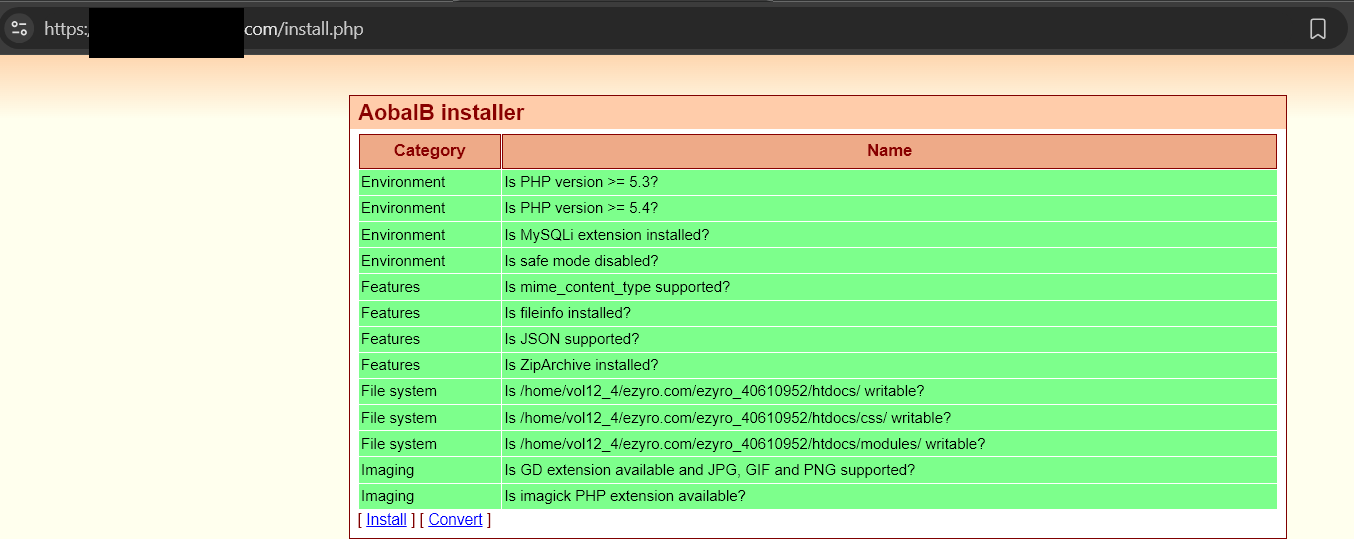Click the Category column header

click(430, 151)
